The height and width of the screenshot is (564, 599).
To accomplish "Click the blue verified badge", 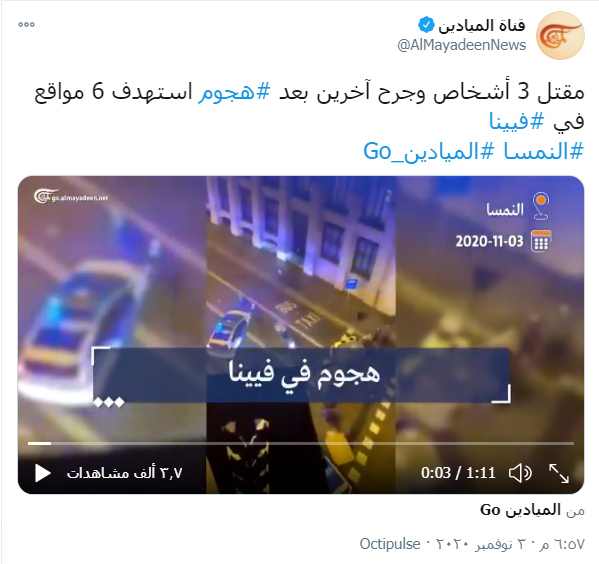I will tap(426, 25).
